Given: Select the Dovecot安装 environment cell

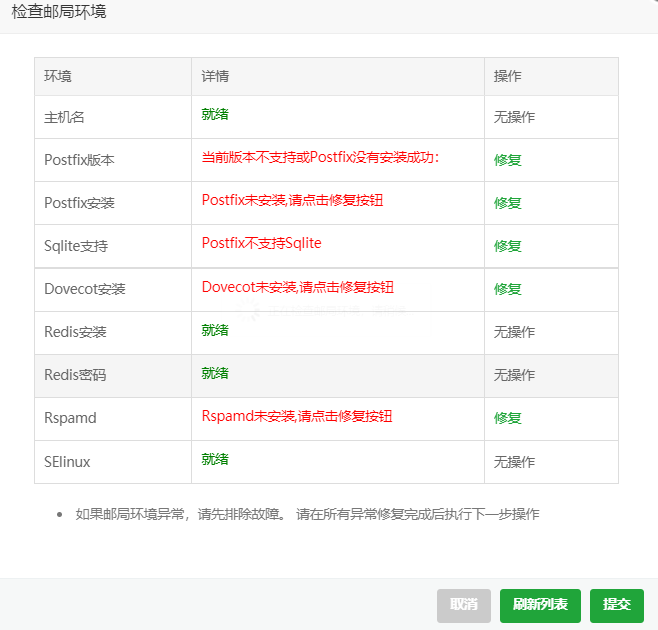Looking at the screenshot, I should click(x=113, y=290).
